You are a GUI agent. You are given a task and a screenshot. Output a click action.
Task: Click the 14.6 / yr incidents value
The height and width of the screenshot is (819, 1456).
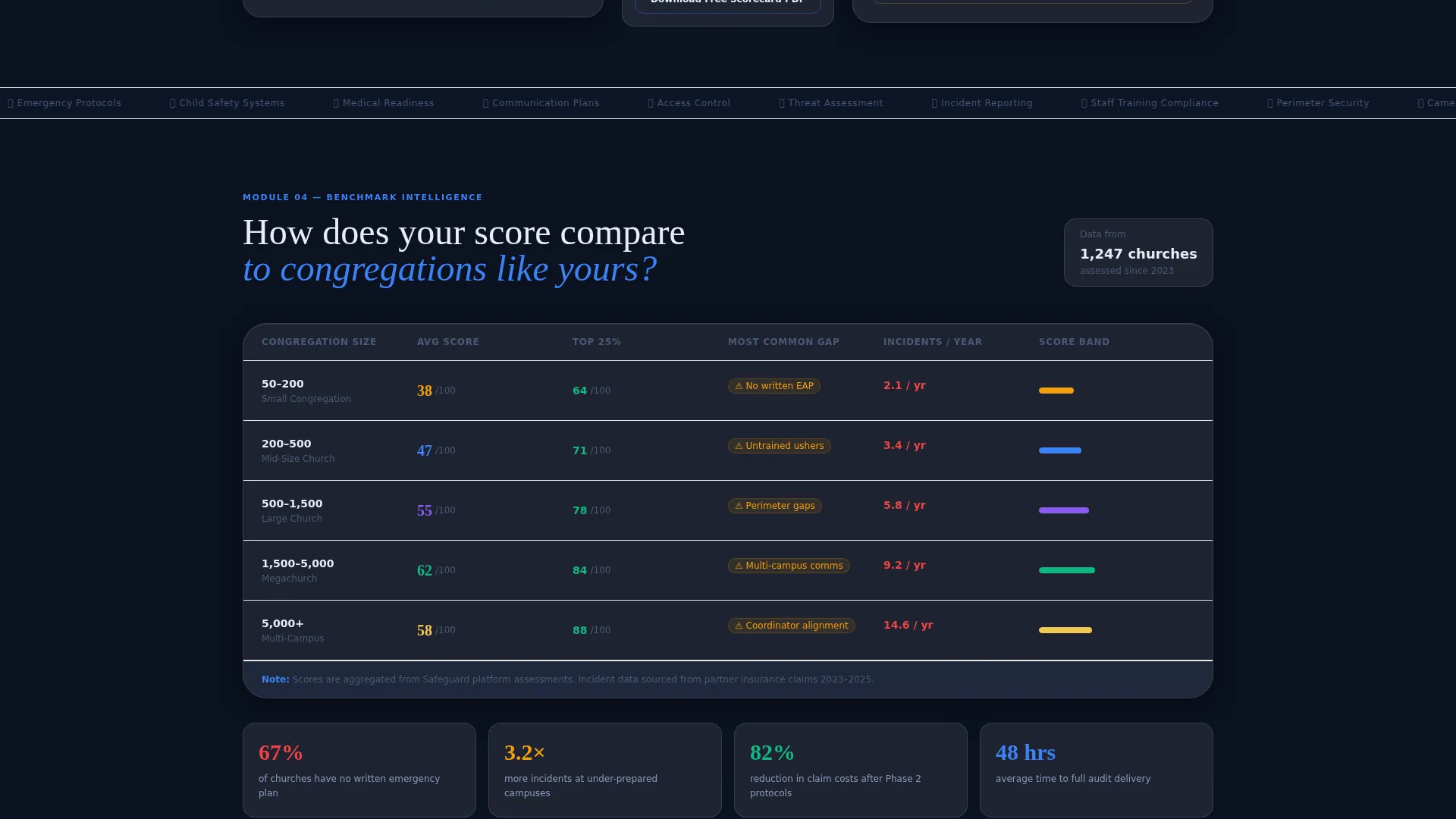[908, 625]
